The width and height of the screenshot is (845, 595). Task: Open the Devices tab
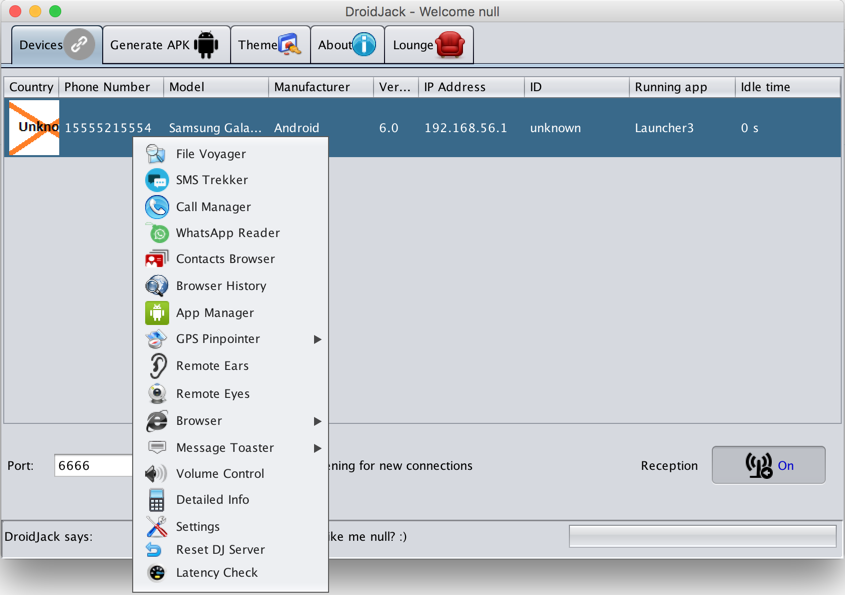57,45
